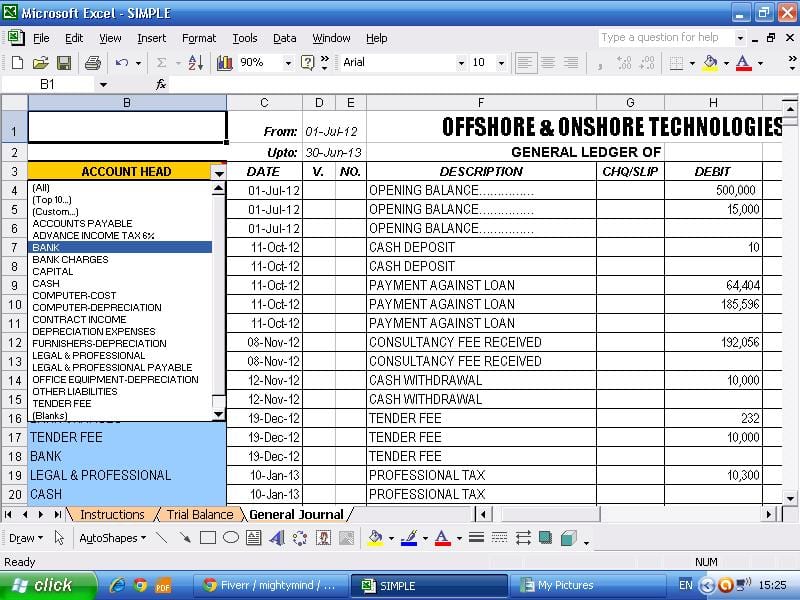Switch to the Trial Balance sheet
This screenshot has height=600, width=800.
(201, 515)
